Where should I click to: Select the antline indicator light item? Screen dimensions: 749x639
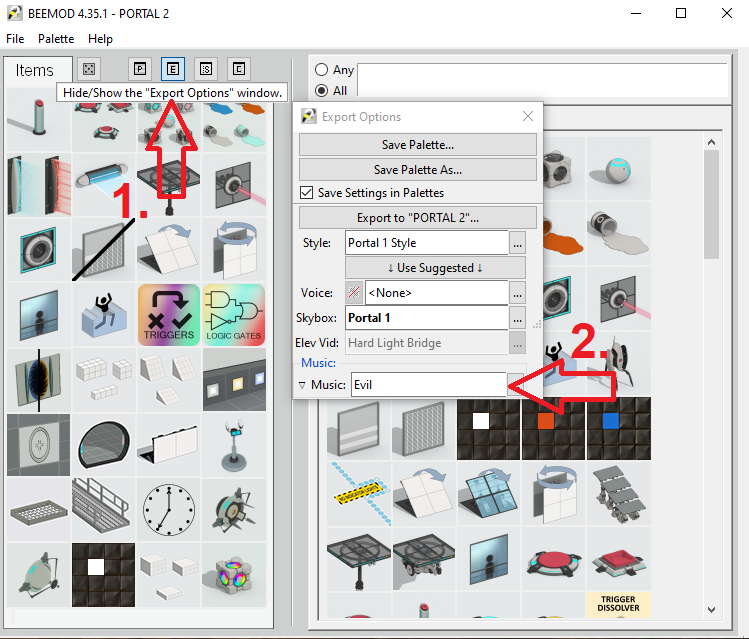(359, 494)
